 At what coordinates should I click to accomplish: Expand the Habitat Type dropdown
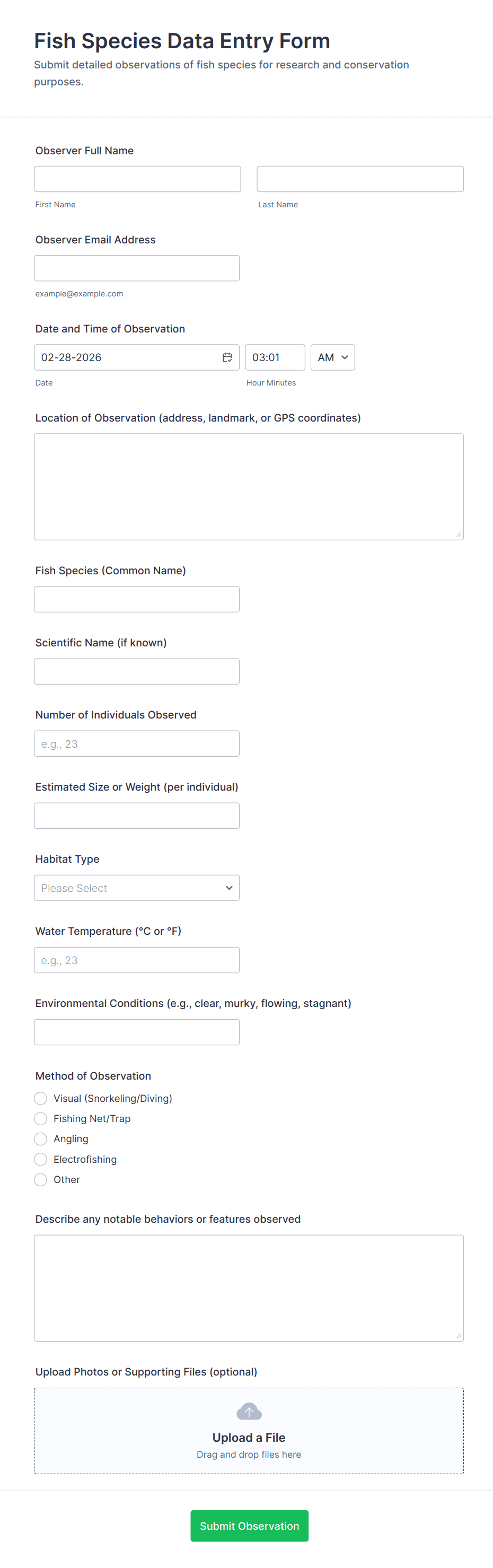point(137,888)
